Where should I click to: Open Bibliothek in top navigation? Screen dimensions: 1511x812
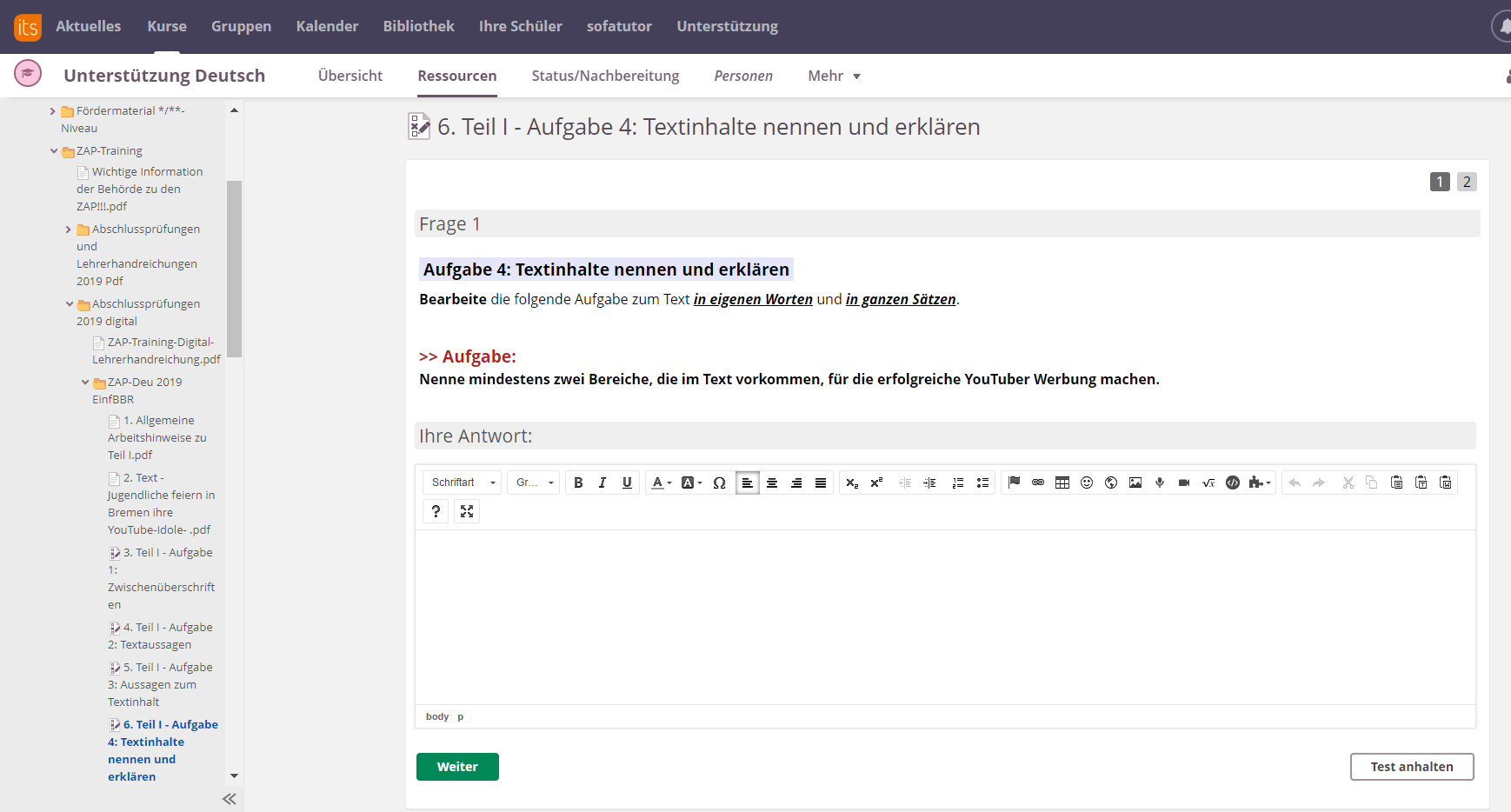tap(419, 26)
